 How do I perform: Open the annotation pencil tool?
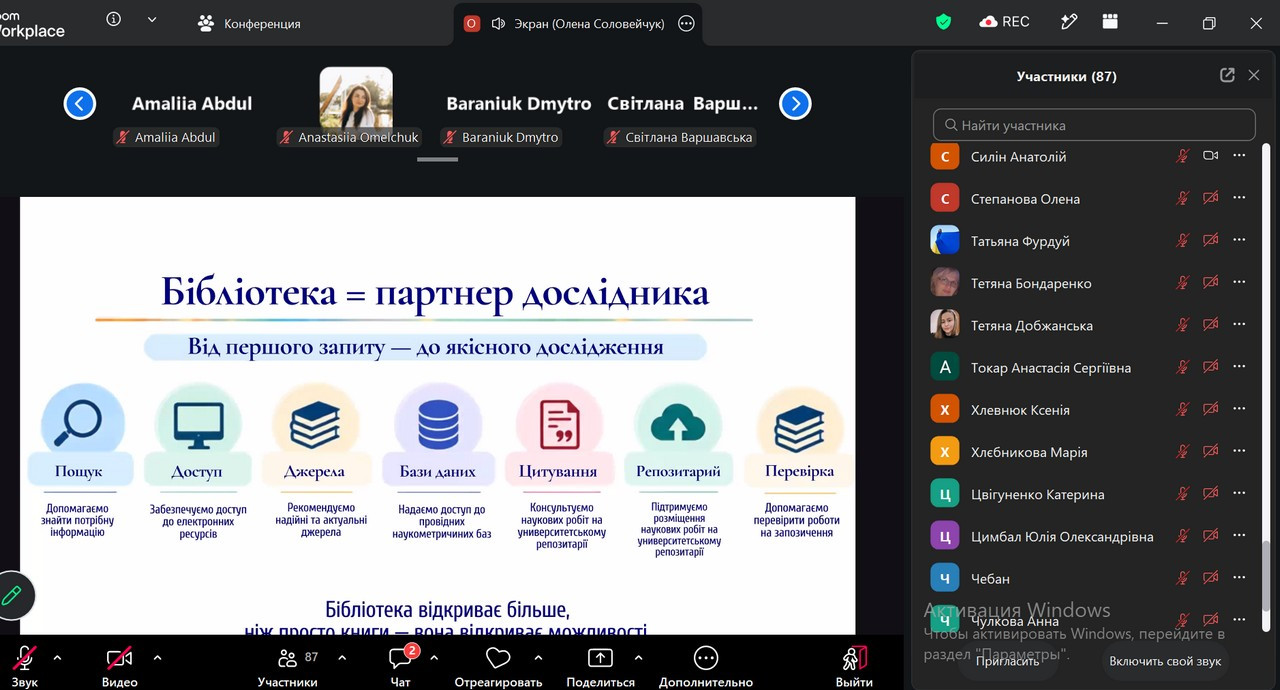(12, 596)
